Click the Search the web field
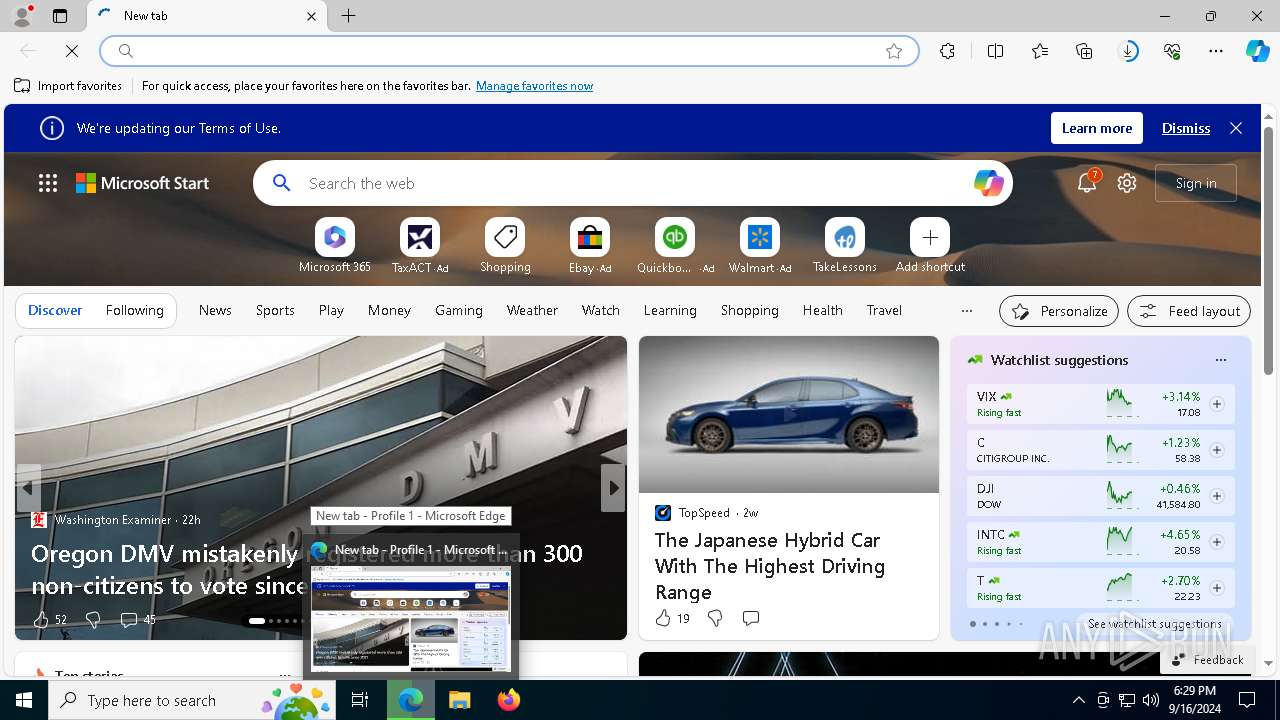1280x720 pixels. [633, 183]
